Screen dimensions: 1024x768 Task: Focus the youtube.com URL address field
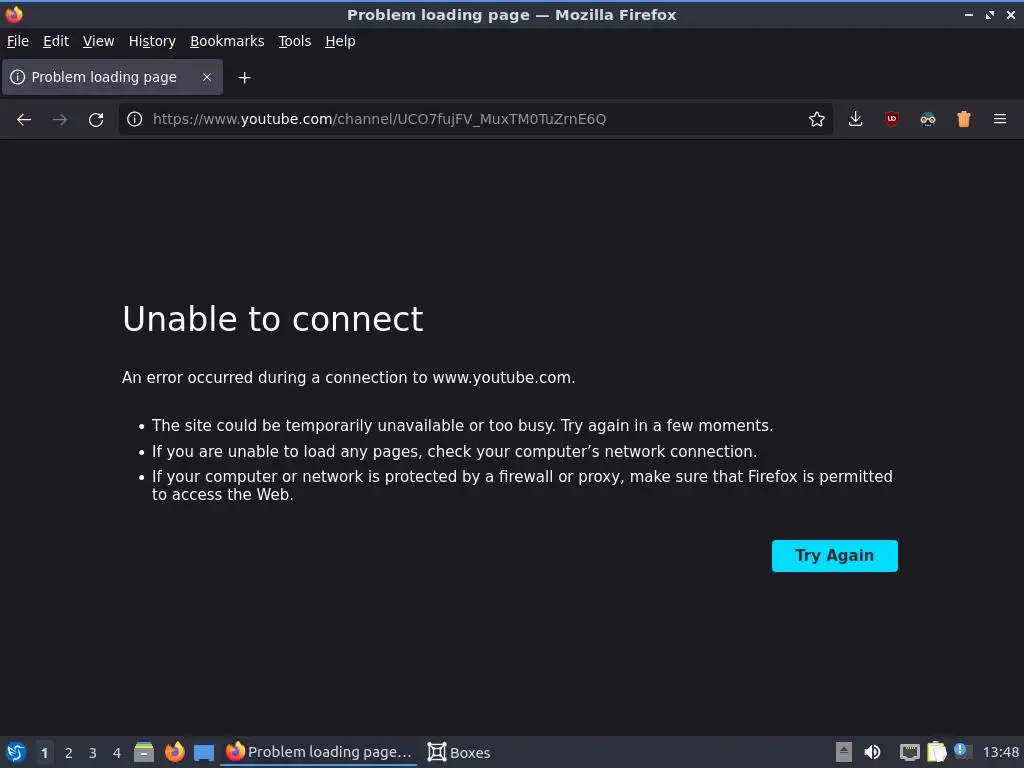[477, 119]
